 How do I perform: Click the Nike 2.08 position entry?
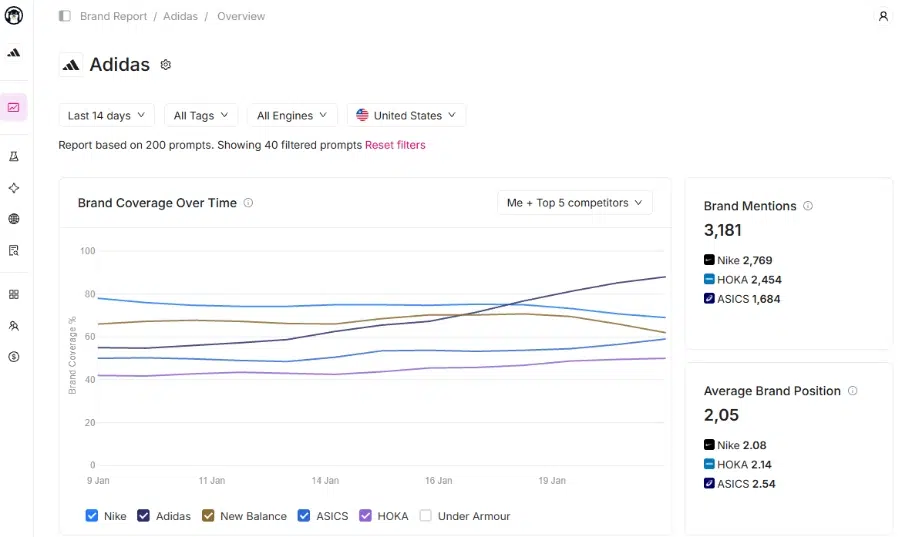735,445
